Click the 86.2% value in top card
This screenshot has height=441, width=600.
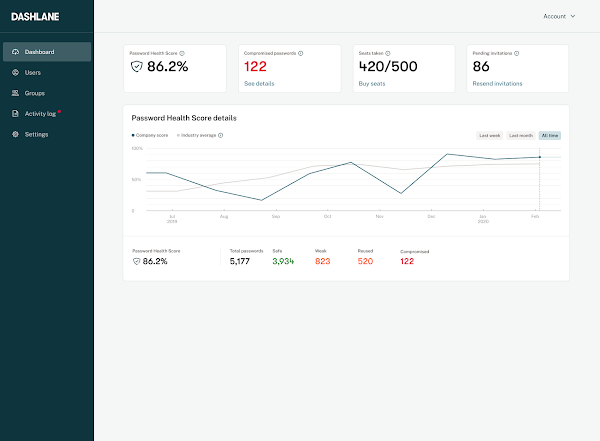(x=168, y=67)
